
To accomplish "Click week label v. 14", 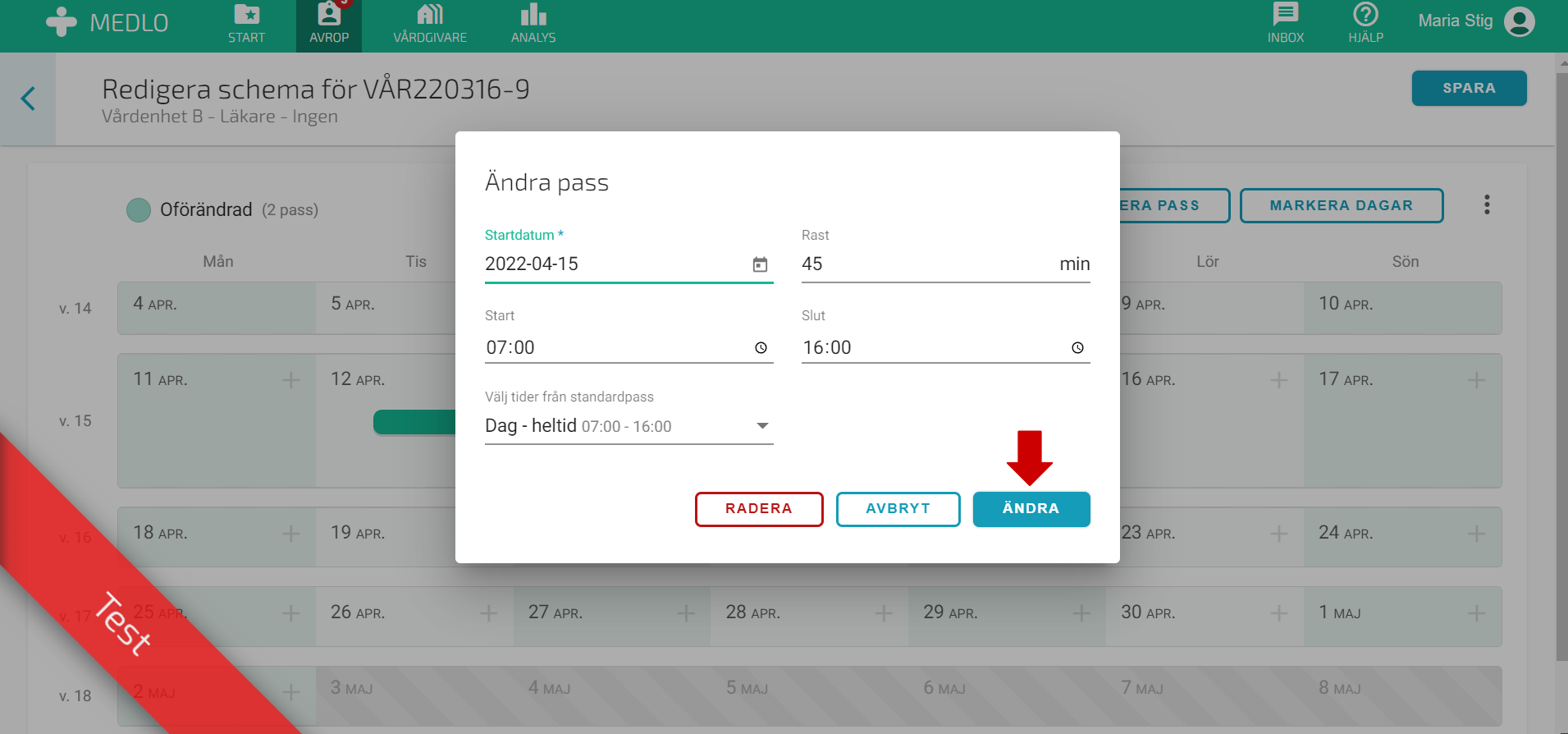I will coord(75,309).
